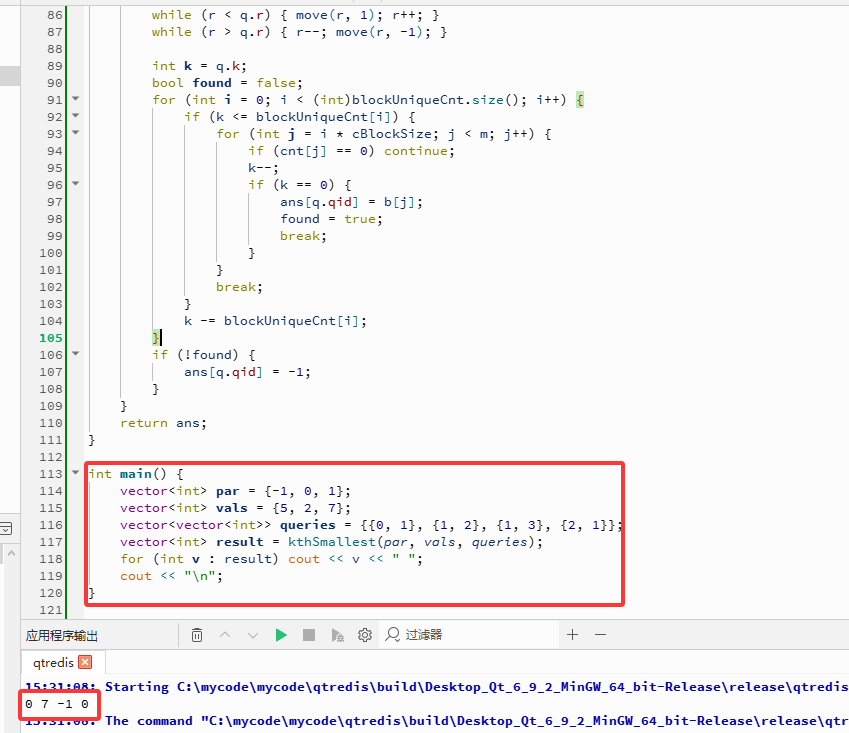Click closing brace at line 105 cursor
The image size is (849, 733).
[156, 338]
